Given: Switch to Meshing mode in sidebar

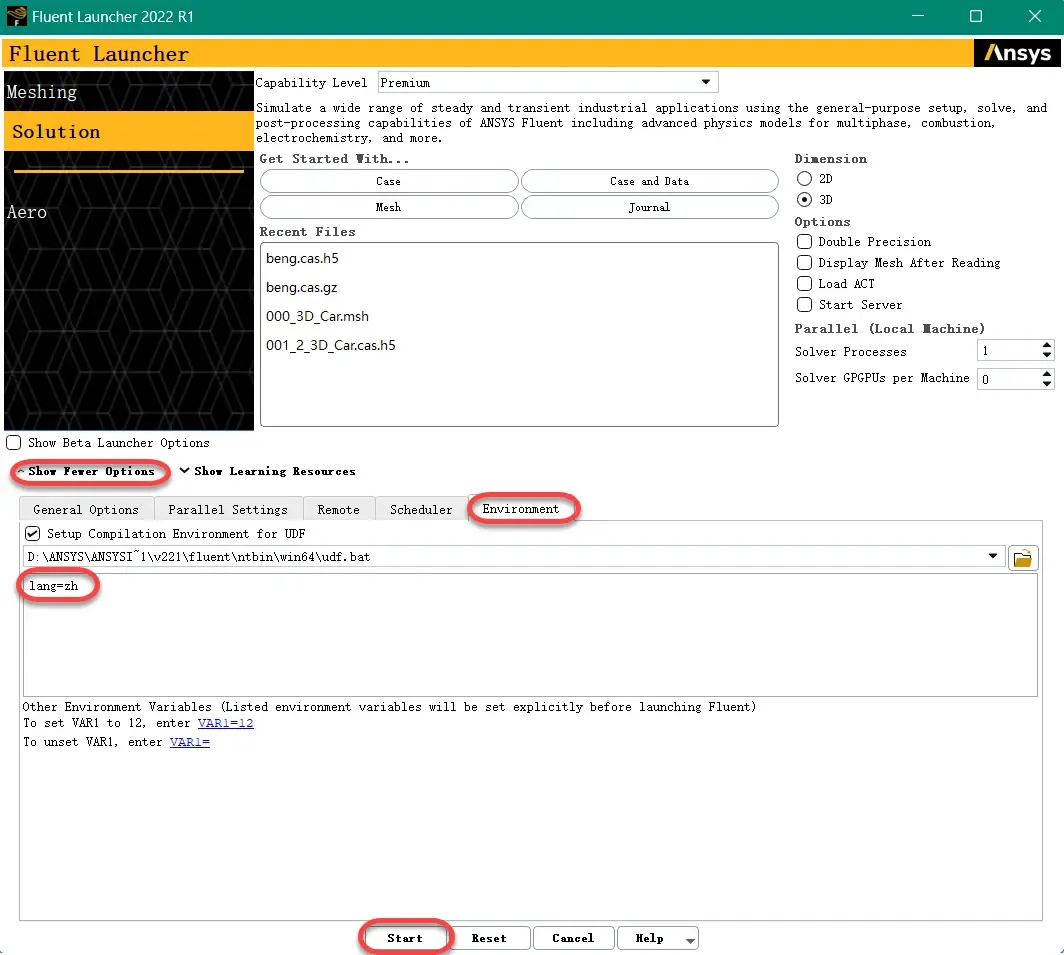Looking at the screenshot, I should click(128, 92).
